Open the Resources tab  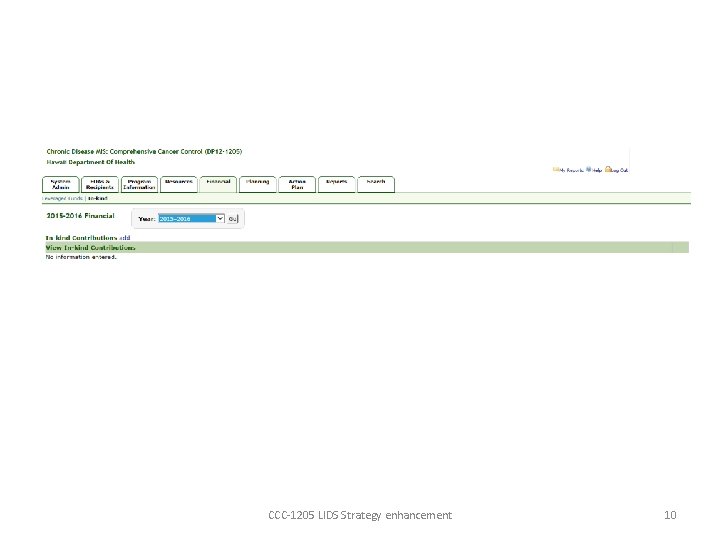(x=179, y=184)
